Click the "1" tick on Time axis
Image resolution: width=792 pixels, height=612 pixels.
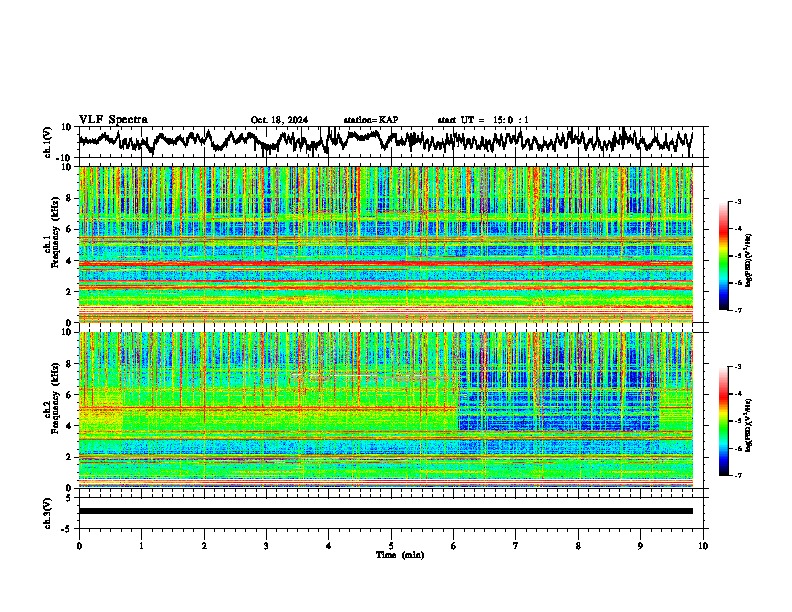(x=141, y=546)
